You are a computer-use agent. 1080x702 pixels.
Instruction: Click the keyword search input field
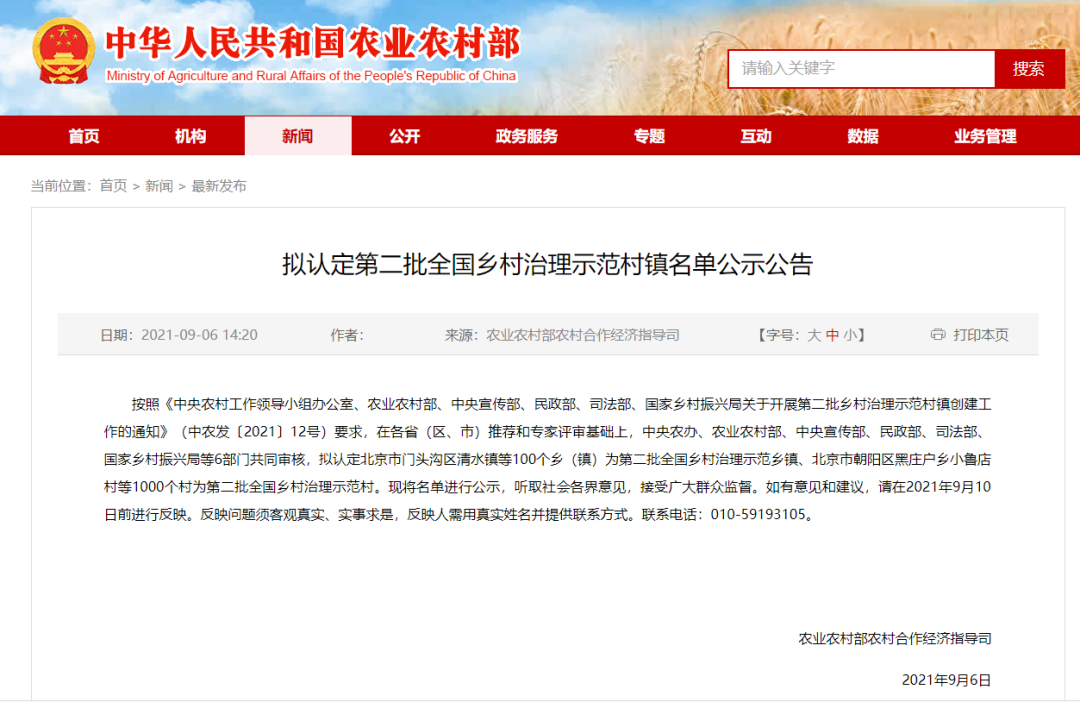(x=861, y=68)
